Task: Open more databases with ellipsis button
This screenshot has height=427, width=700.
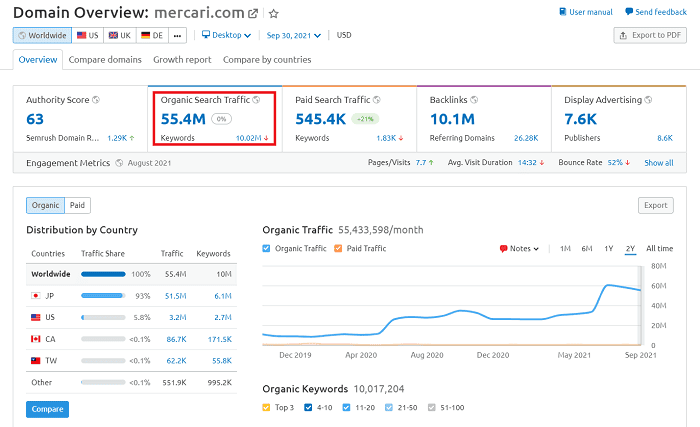Action: pos(177,35)
